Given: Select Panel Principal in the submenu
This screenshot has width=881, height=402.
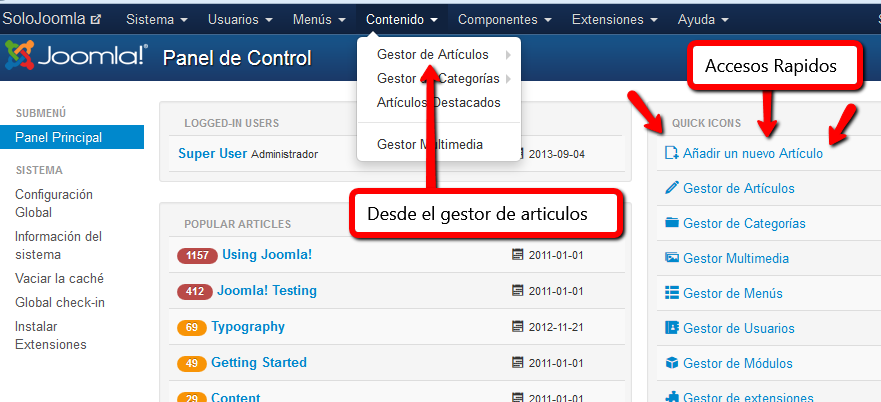Looking at the screenshot, I should point(58,137).
